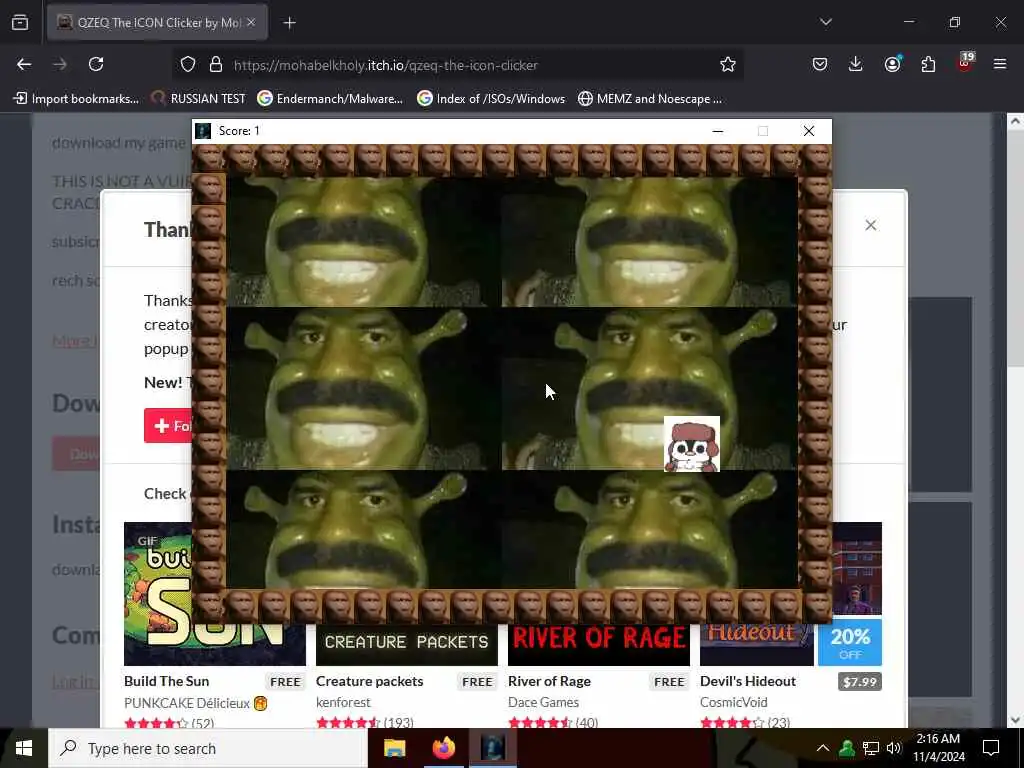
Task: Open the Windows Start menu
Action: click(24, 748)
